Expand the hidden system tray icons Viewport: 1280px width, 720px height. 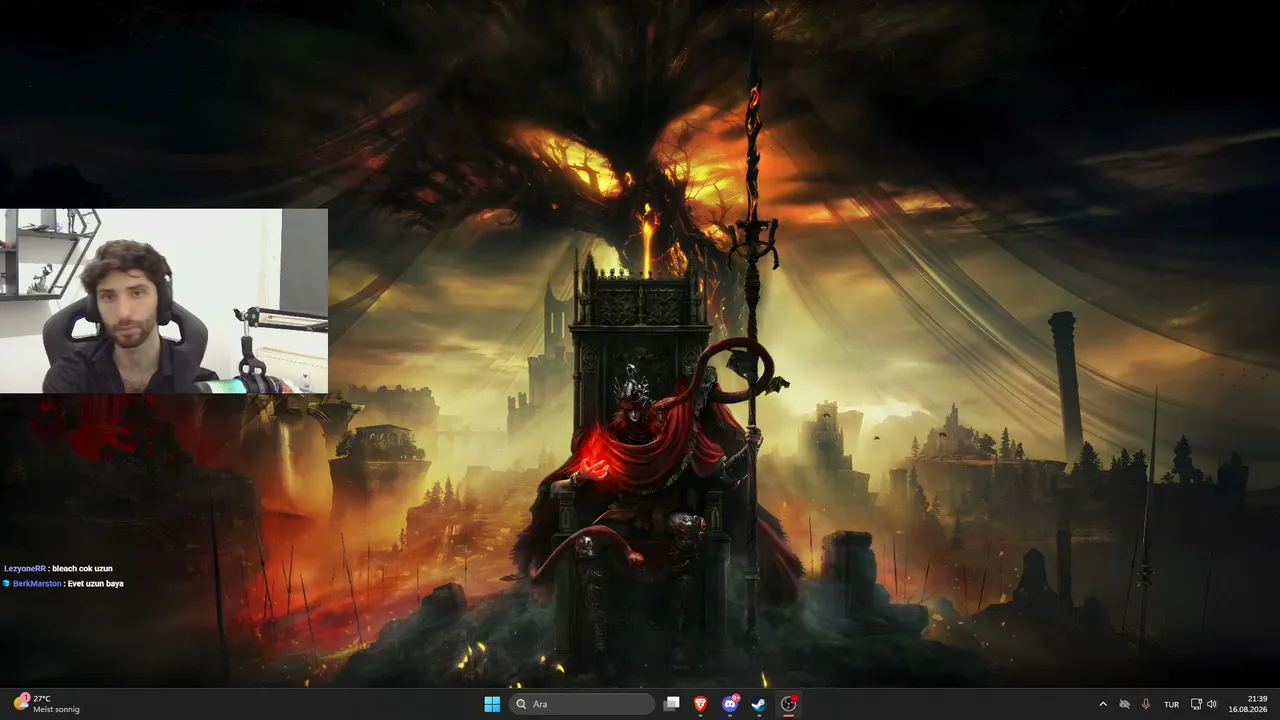coord(1103,704)
